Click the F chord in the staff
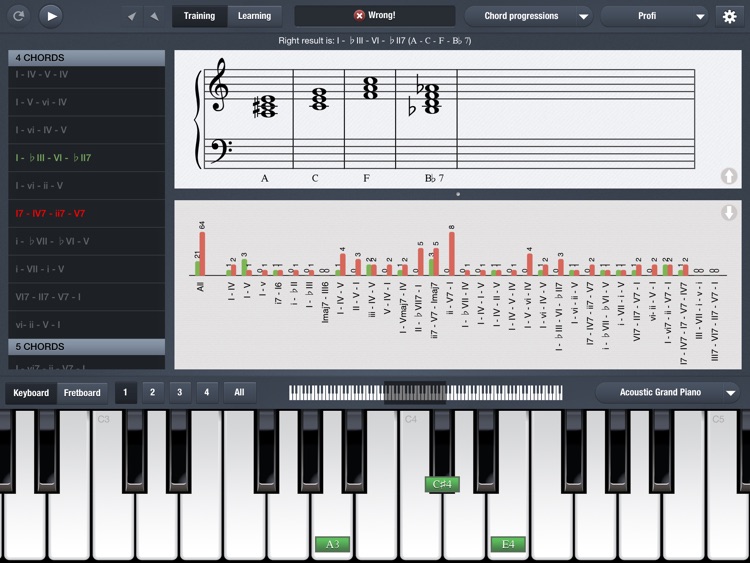The width and height of the screenshot is (750, 563). point(370,88)
